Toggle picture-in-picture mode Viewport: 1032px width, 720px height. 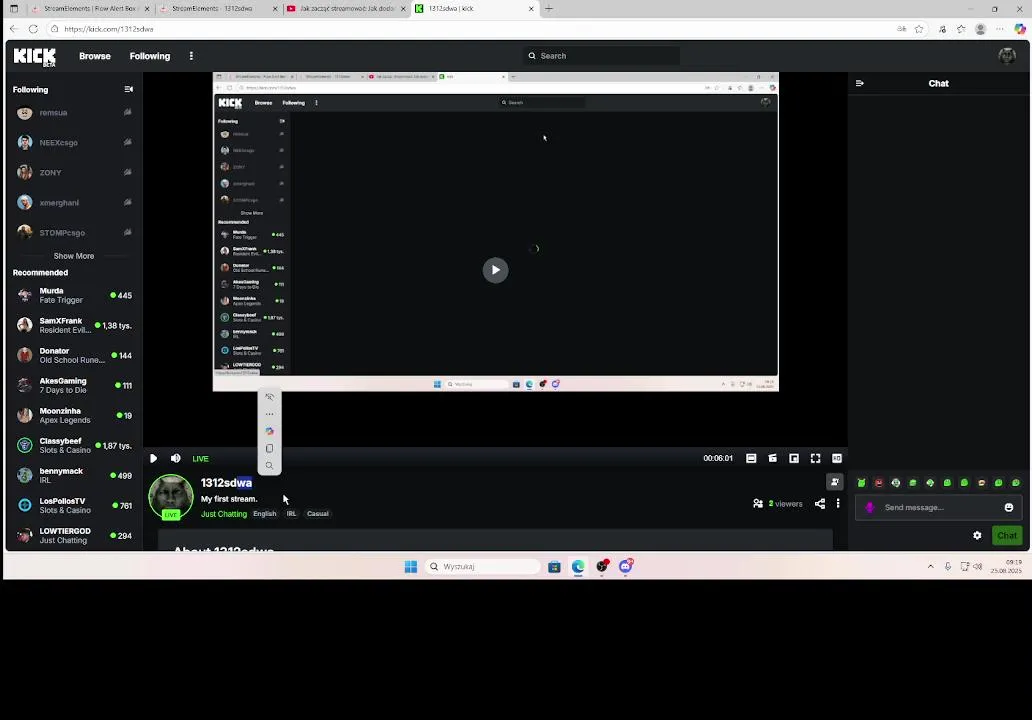coord(794,459)
